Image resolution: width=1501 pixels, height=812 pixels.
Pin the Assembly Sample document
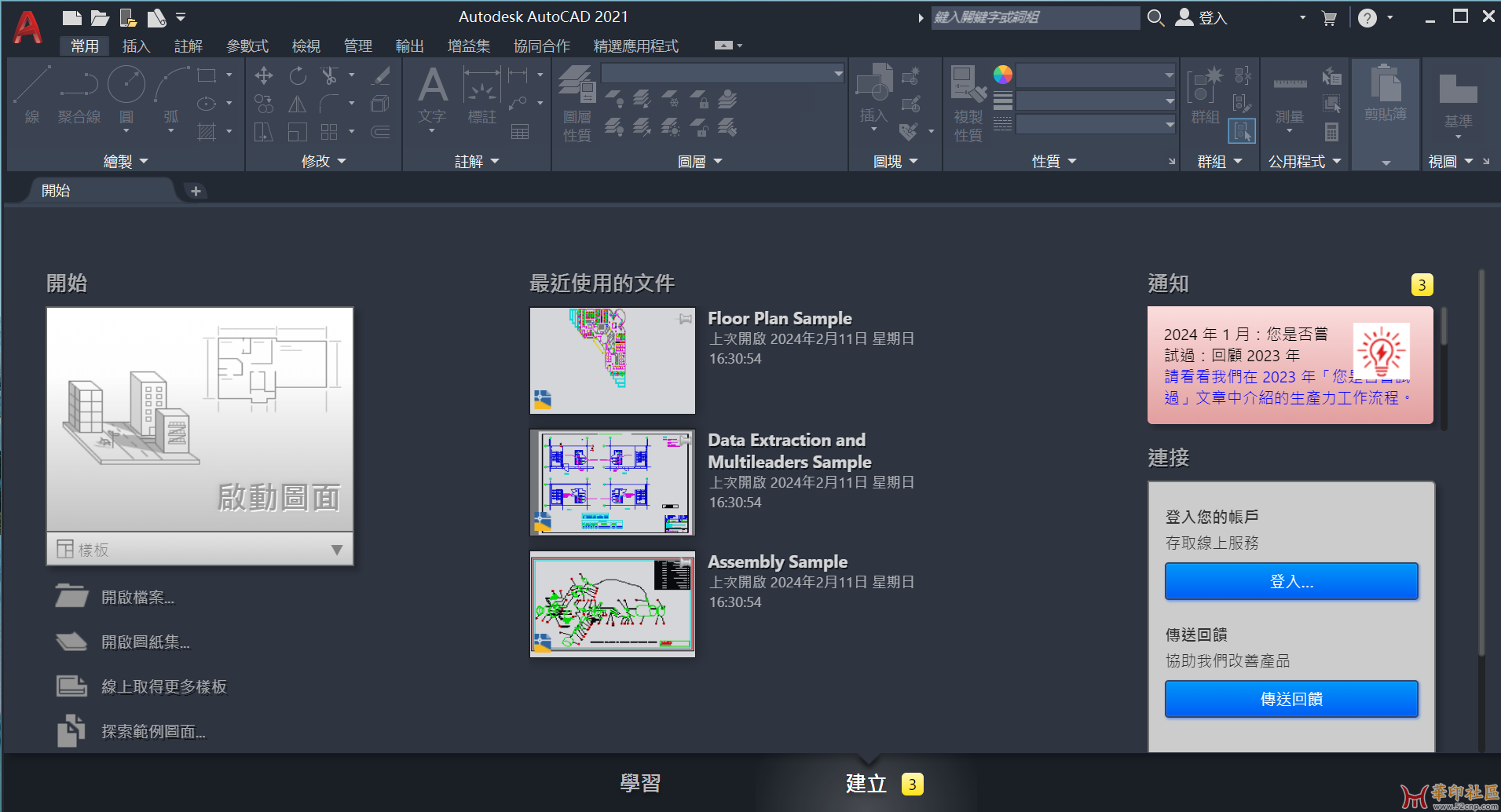point(686,562)
